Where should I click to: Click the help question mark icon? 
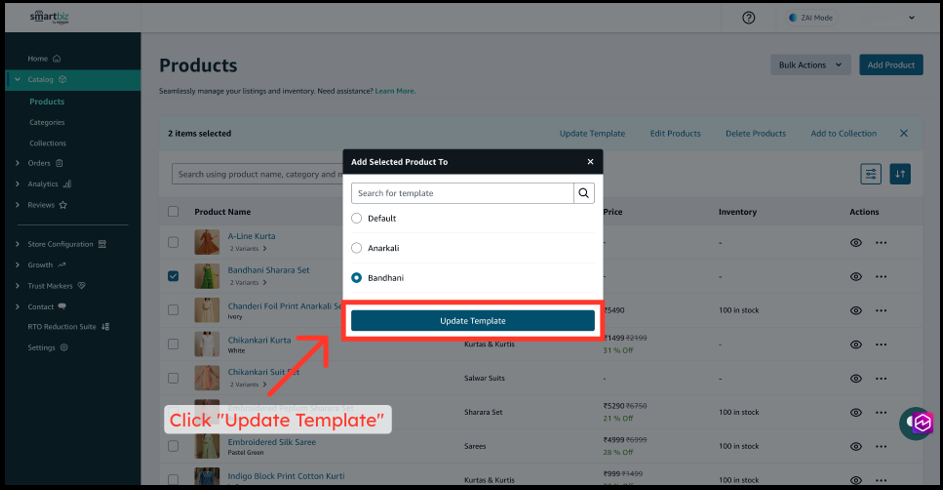[749, 18]
